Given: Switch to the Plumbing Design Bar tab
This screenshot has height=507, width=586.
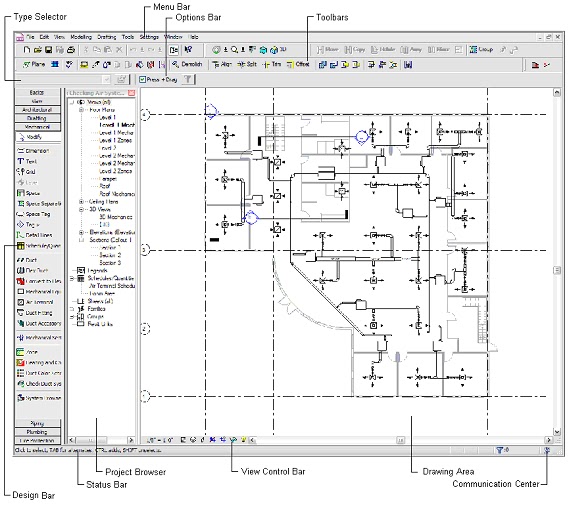Looking at the screenshot, I should tap(37, 432).
